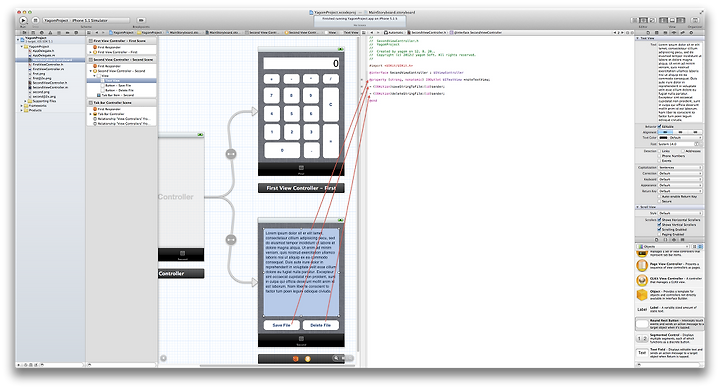Click the Text Color black swatch
Screen dimensions: 720x389
pyautogui.click(x=664, y=137)
